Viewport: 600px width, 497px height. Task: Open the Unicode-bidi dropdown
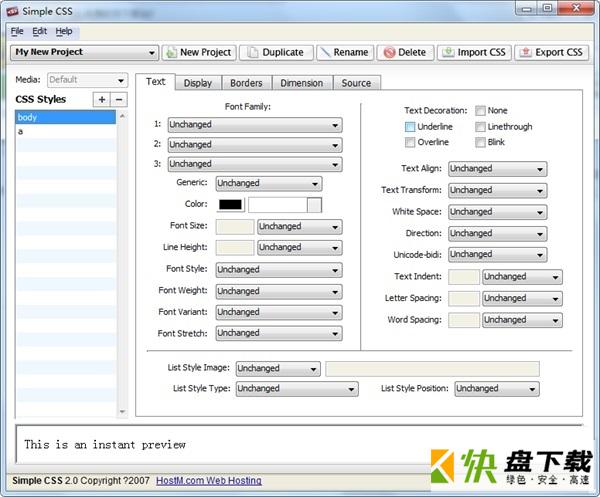pyautogui.click(x=497, y=254)
